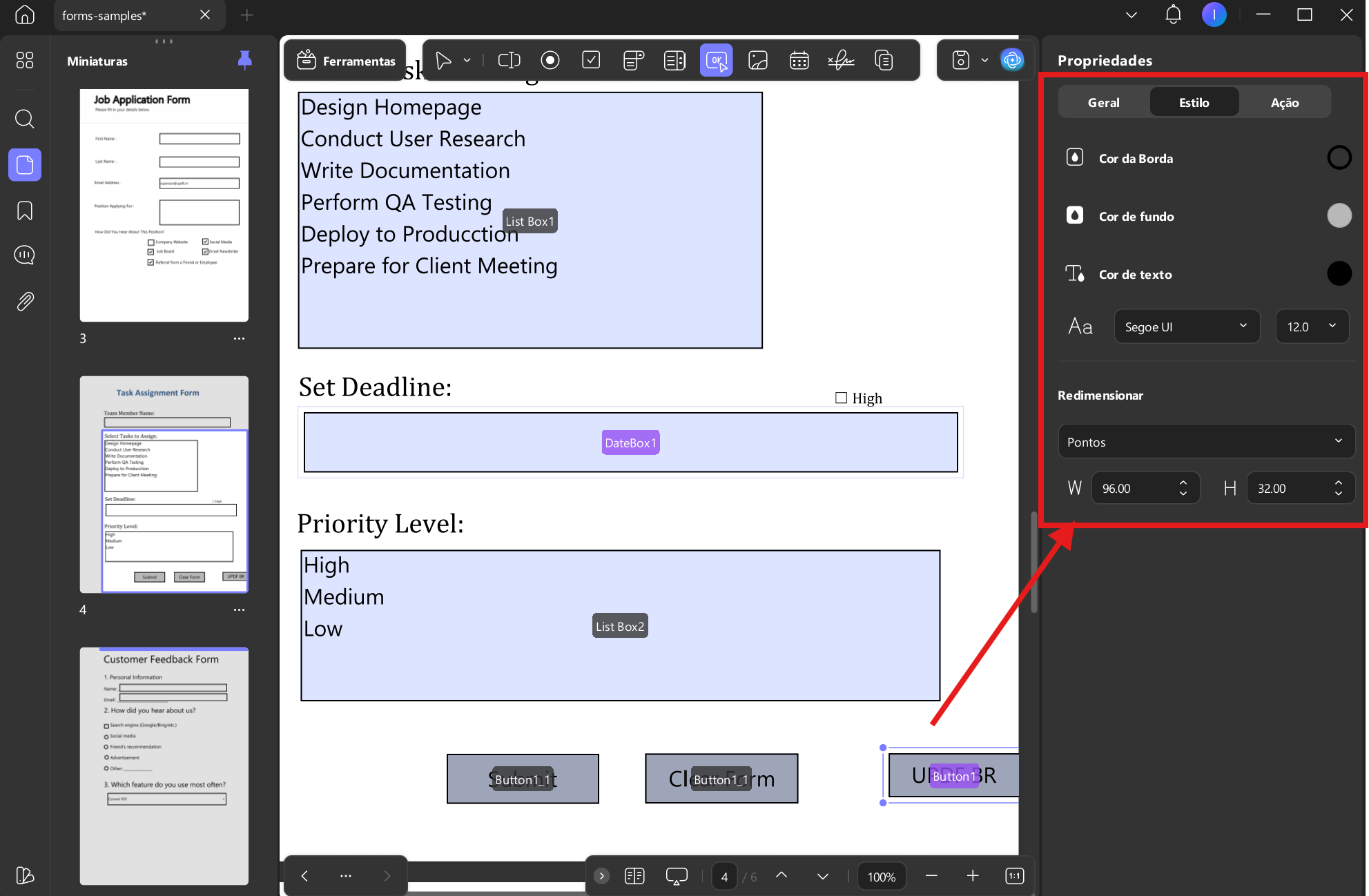The width and height of the screenshot is (1369, 896).
Task: Click the Submit Button1_1 field
Action: click(x=523, y=779)
